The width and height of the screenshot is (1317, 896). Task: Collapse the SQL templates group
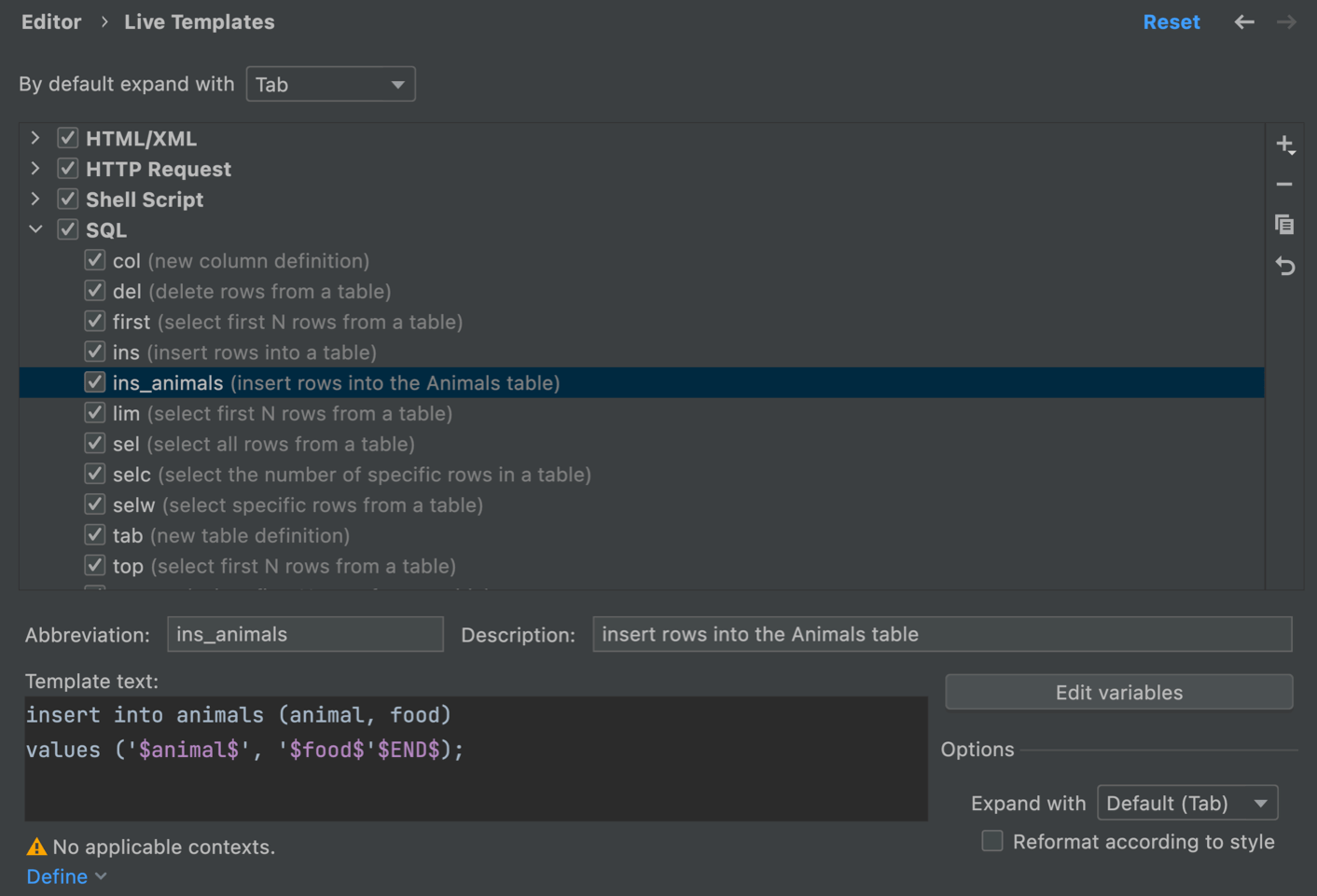(x=35, y=228)
